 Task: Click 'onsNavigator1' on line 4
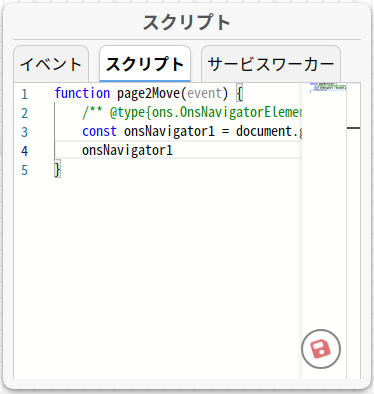(x=127, y=150)
